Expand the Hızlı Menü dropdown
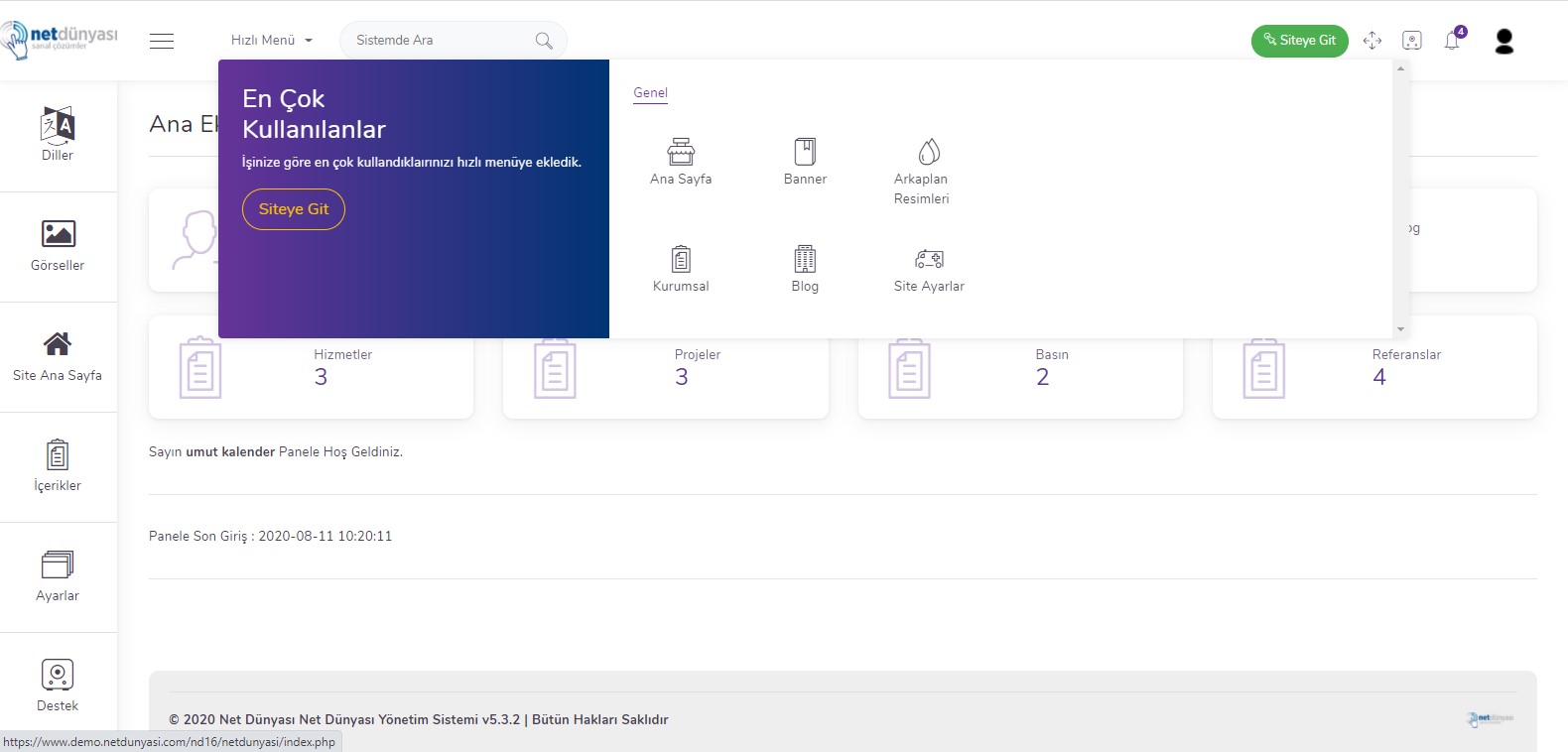1568x752 pixels. coord(272,41)
